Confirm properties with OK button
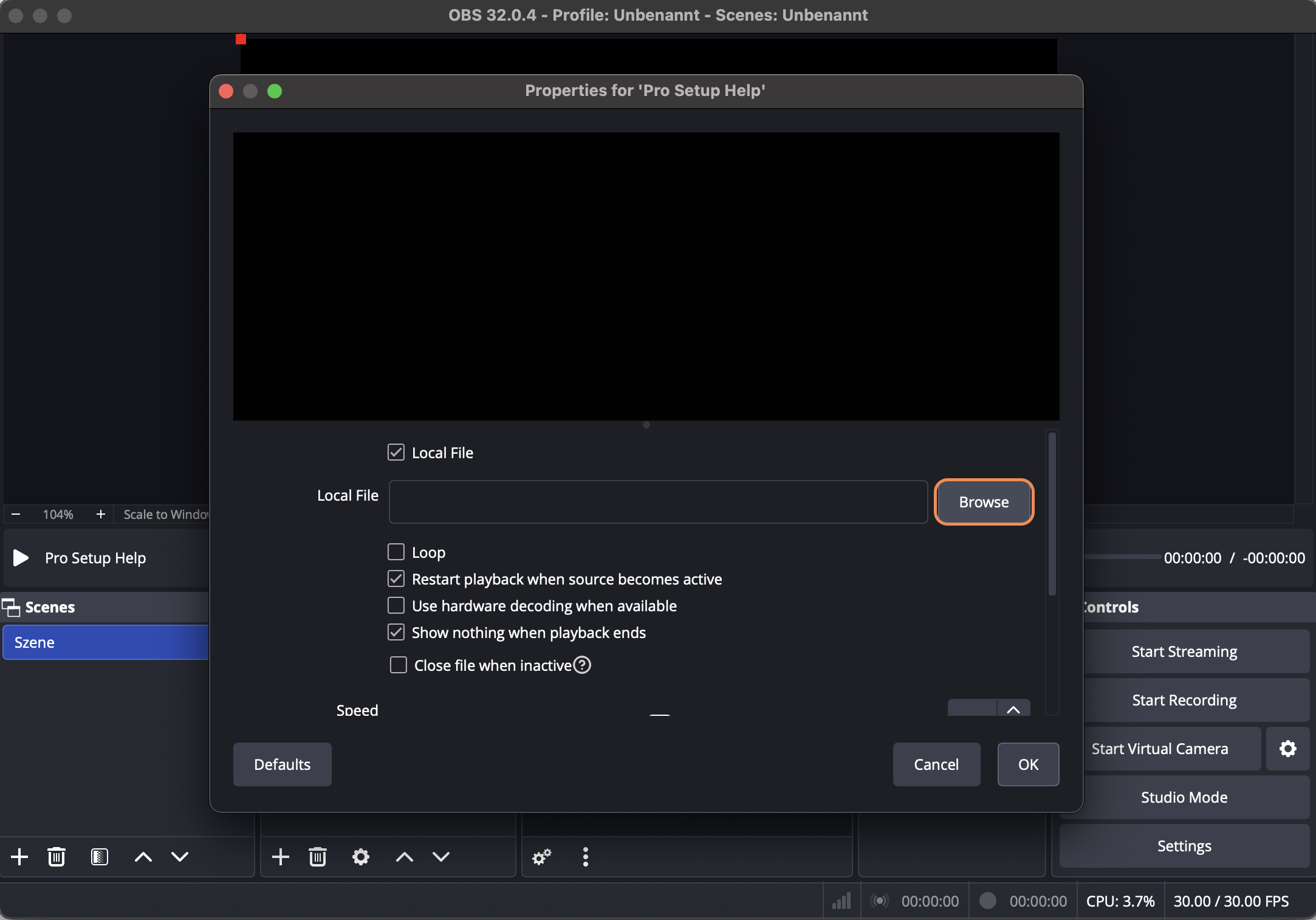Viewport: 1316px width, 920px height. (1028, 764)
